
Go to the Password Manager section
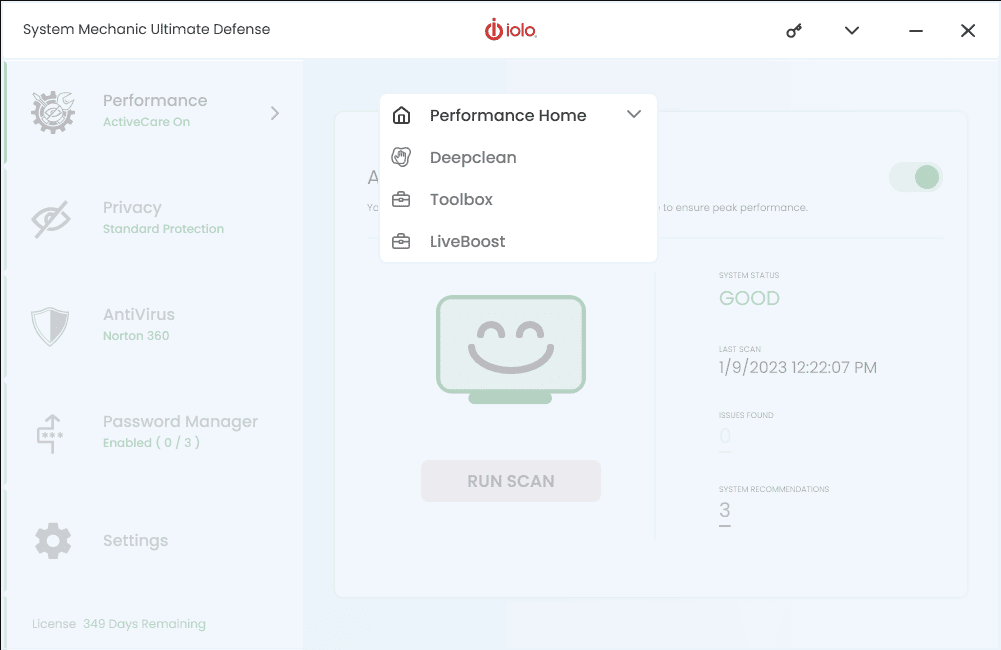click(180, 421)
